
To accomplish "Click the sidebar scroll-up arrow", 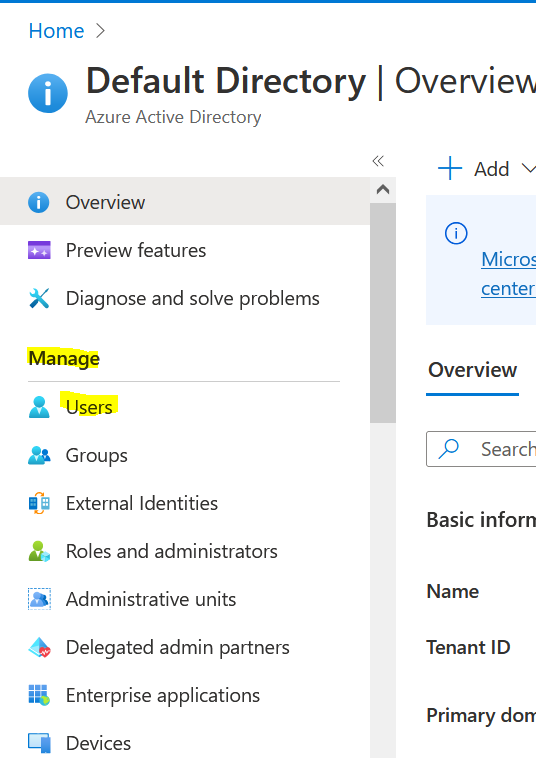I will point(383,190).
